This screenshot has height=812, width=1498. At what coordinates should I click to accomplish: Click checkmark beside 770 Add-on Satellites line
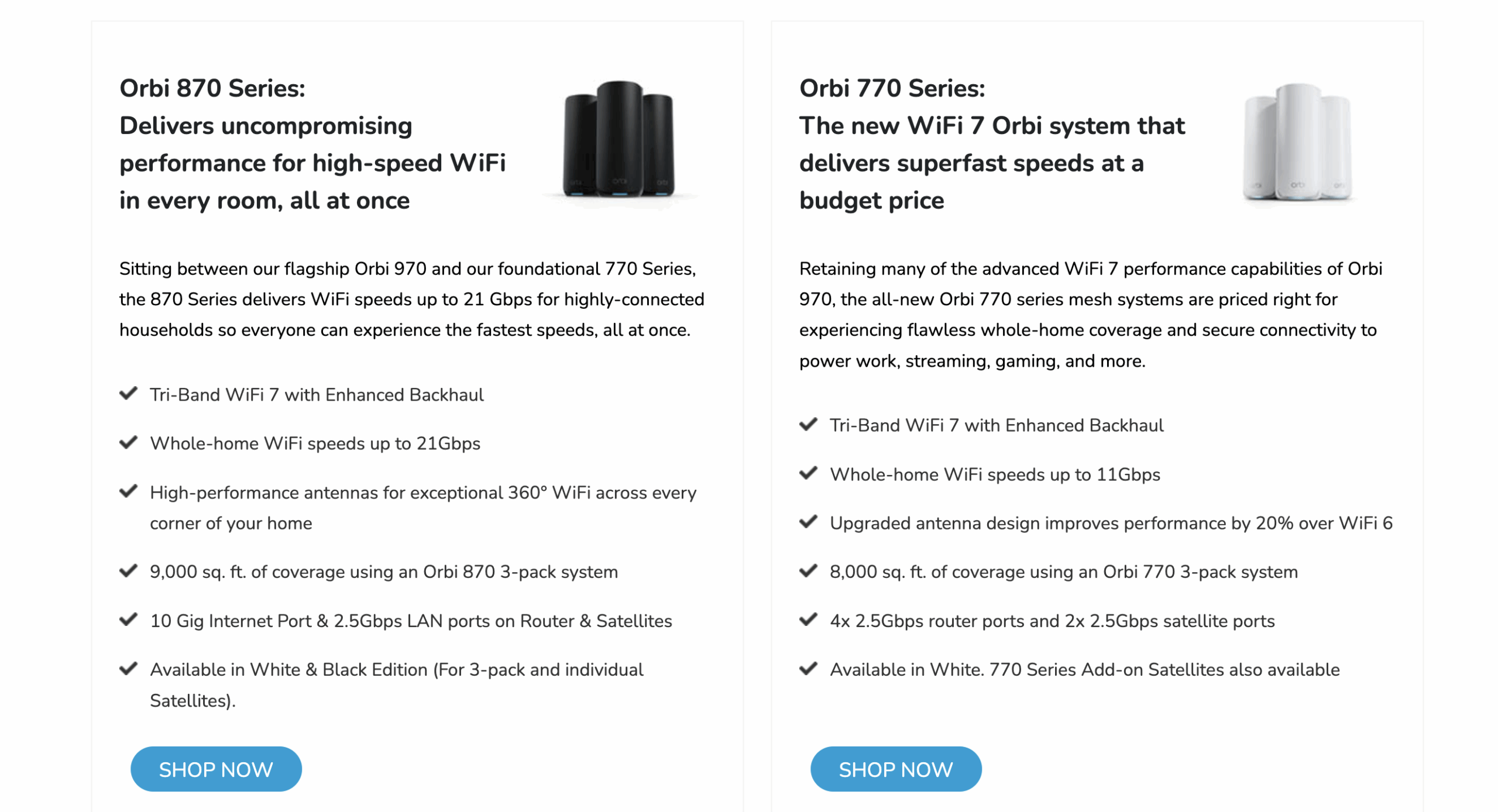click(808, 668)
